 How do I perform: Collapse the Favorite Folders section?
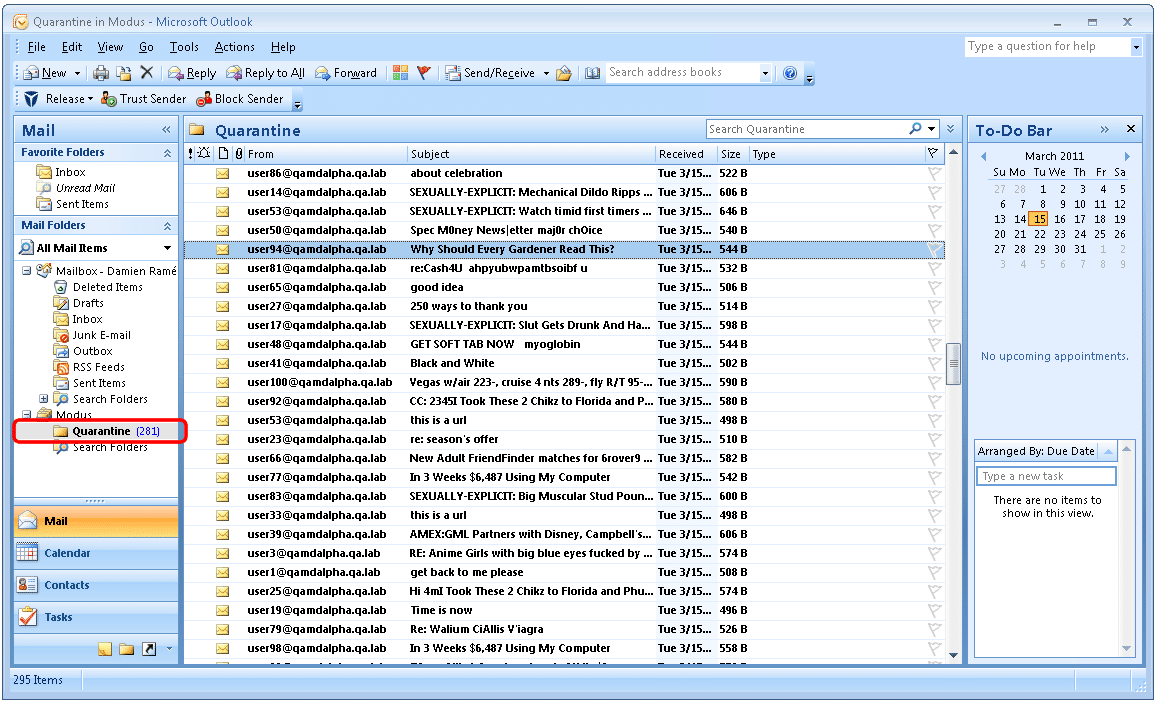click(x=167, y=153)
